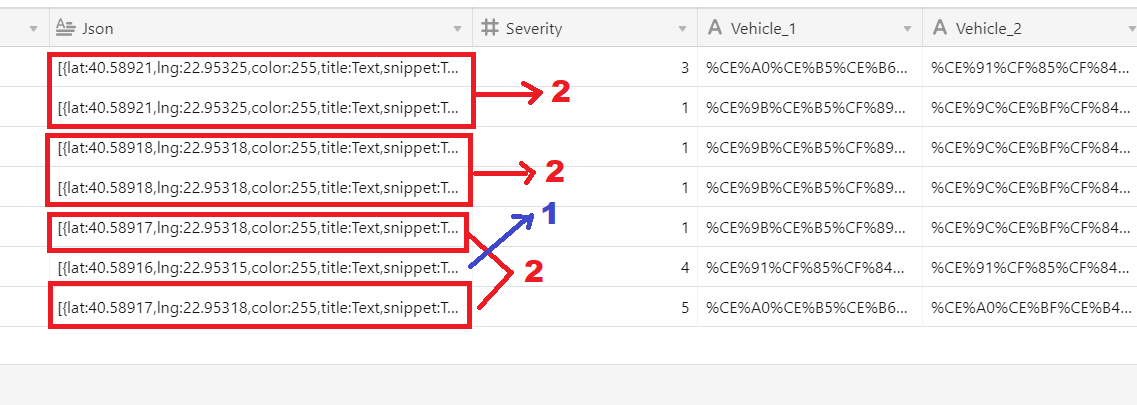Click first row Json cell with lat:40.58921
1137x405 pixels.
(261, 67)
